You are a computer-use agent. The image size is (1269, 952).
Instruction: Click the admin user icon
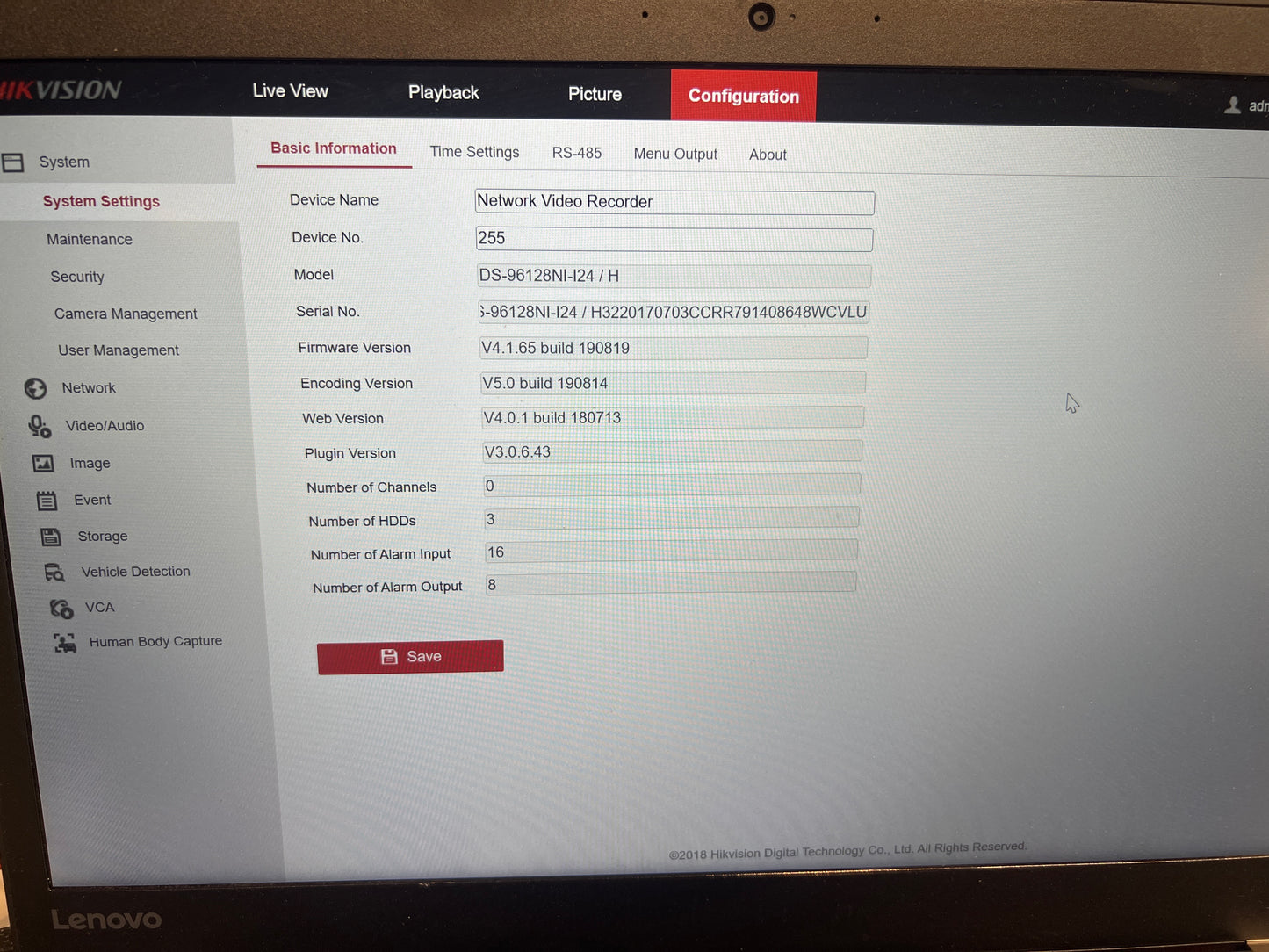coord(1233,105)
